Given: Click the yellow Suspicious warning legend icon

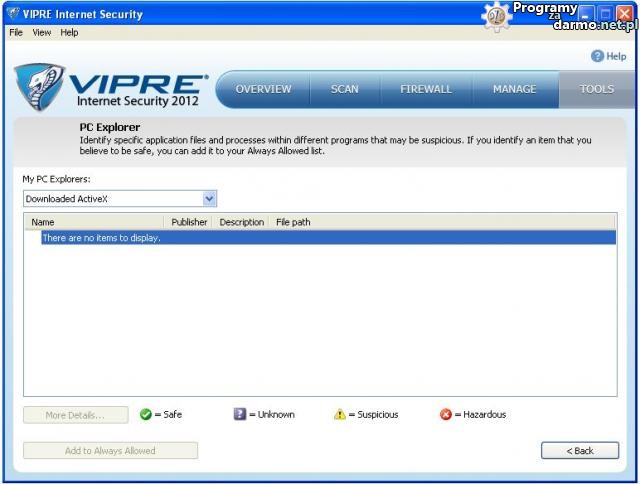Looking at the screenshot, I should tap(340, 414).
